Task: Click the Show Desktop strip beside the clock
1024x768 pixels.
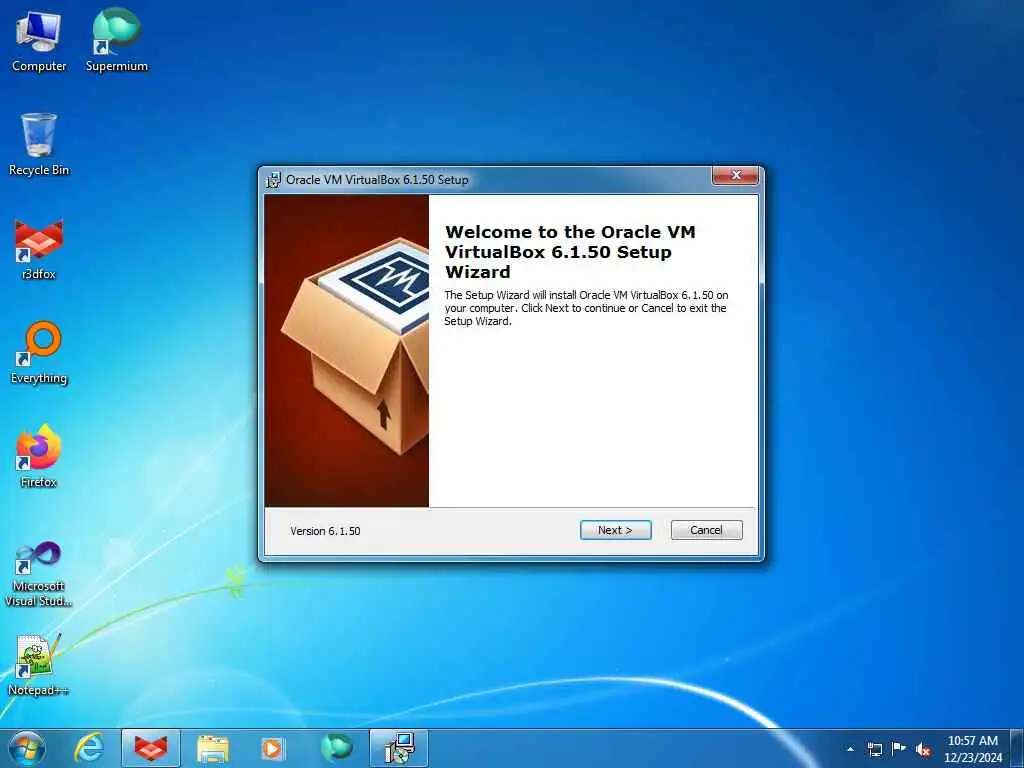Action: [1017, 749]
